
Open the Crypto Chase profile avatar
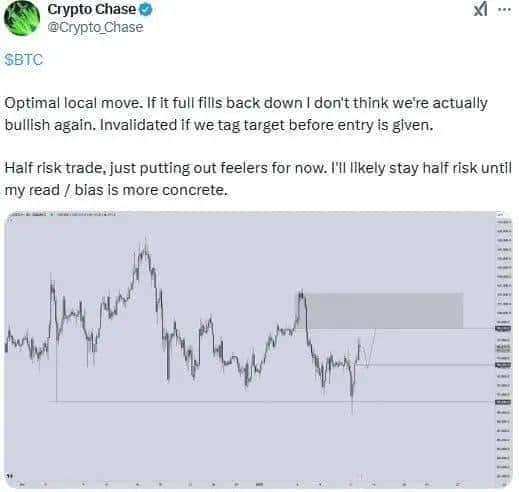(22, 17)
